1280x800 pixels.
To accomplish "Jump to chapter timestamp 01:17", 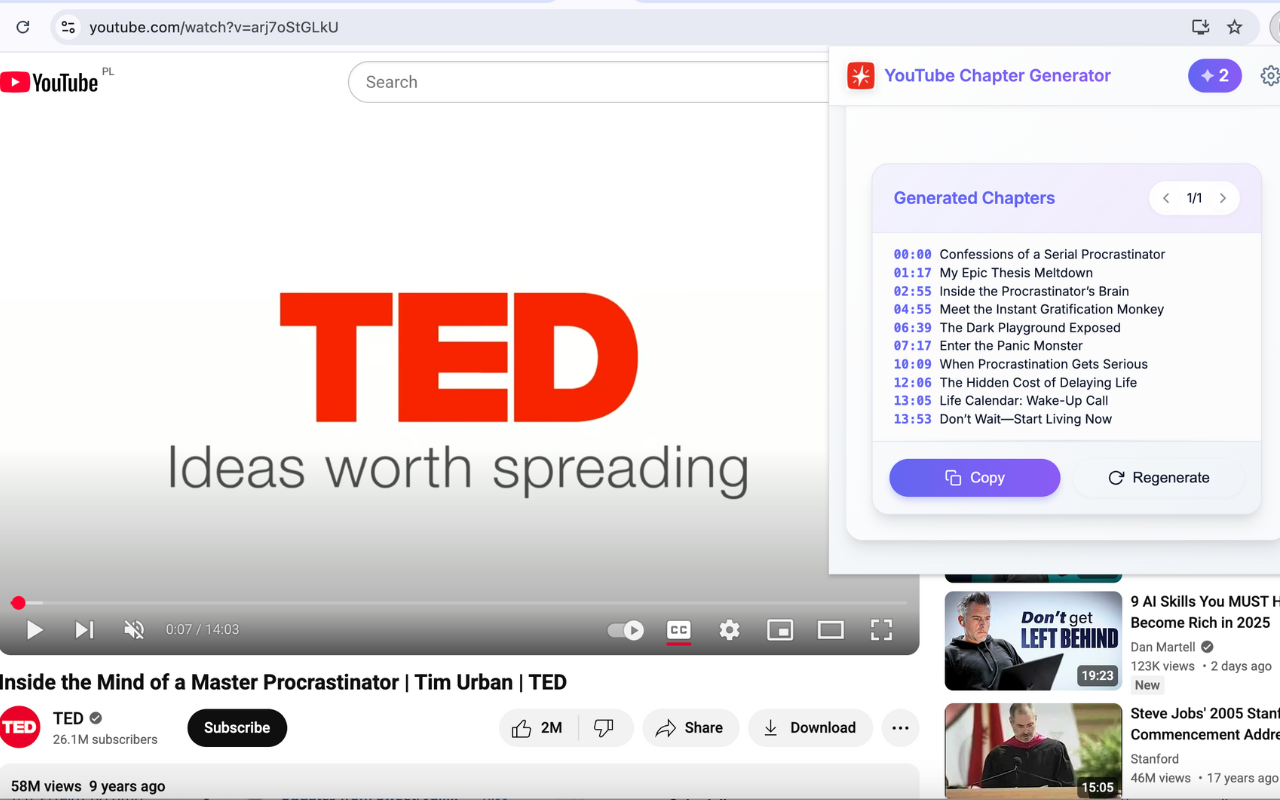I will click(x=912, y=273).
